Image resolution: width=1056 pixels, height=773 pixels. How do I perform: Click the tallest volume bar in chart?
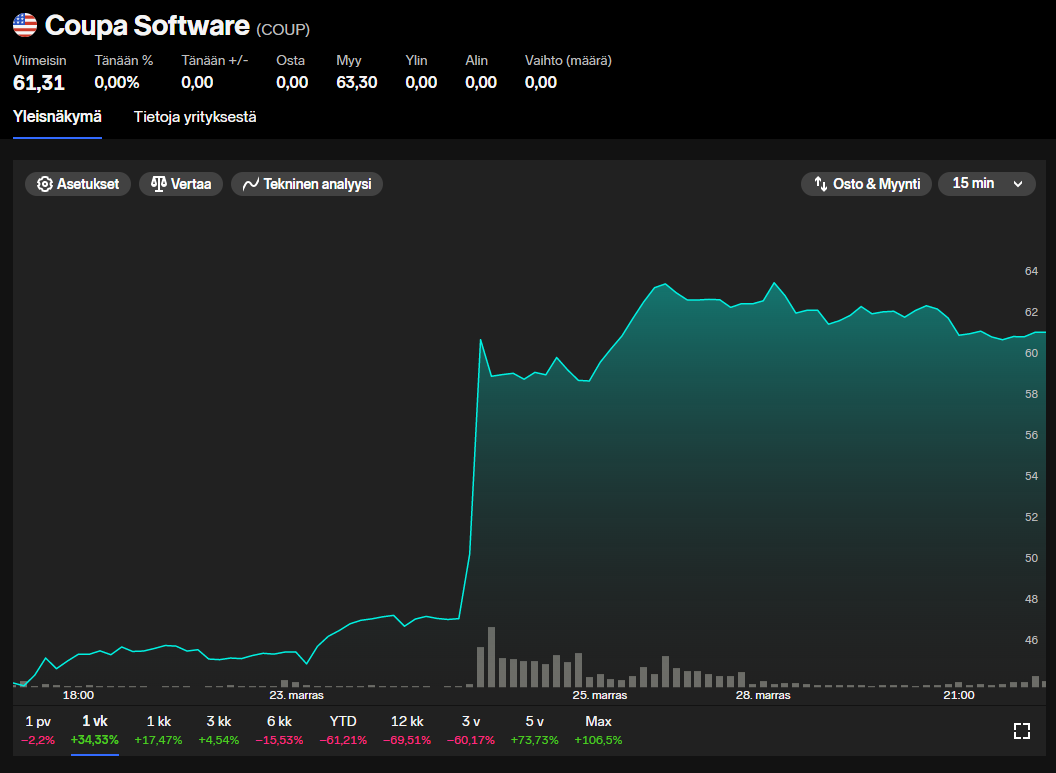[491, 657]
